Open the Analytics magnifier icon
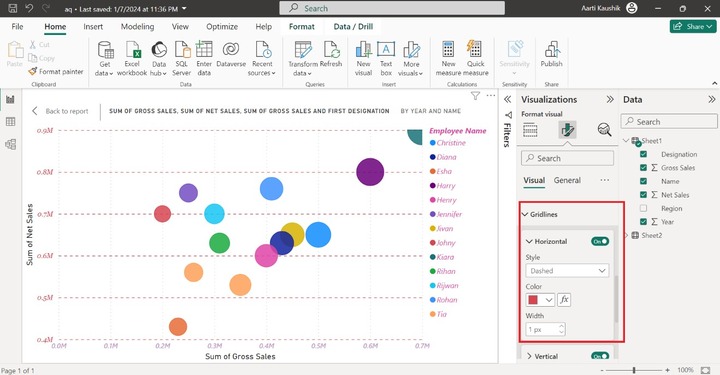Viewport: 720px width, 375px height. click(604, 130)
